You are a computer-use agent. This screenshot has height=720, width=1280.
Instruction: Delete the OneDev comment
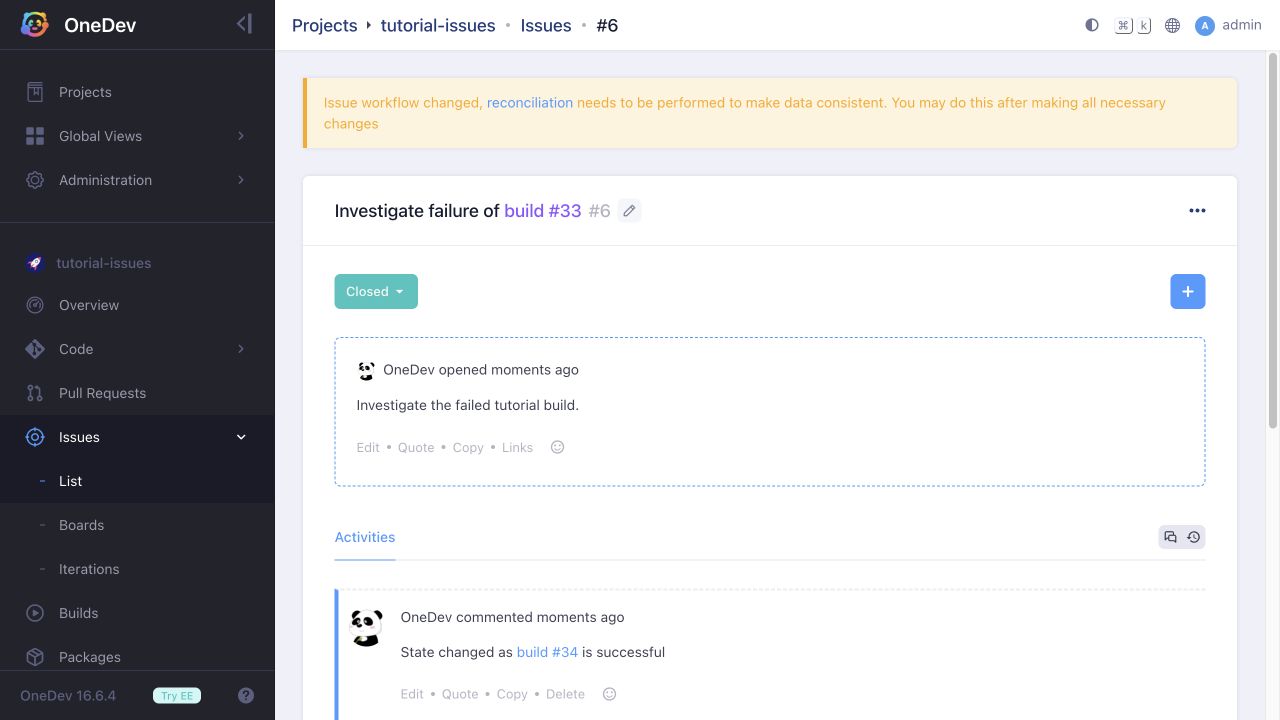pos(565,694)
